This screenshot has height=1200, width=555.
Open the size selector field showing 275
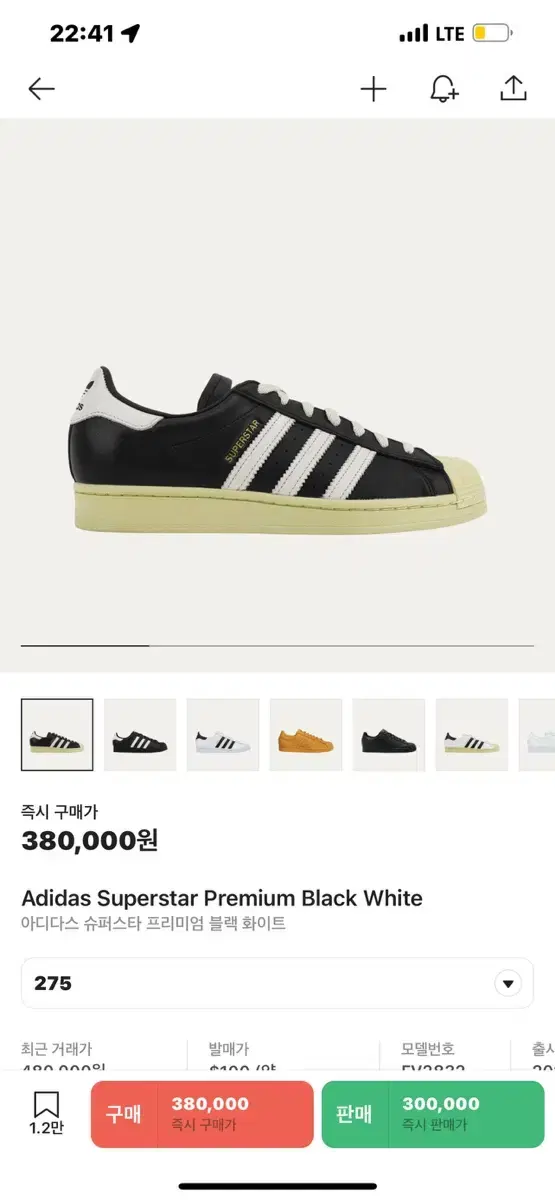point(277,983)
